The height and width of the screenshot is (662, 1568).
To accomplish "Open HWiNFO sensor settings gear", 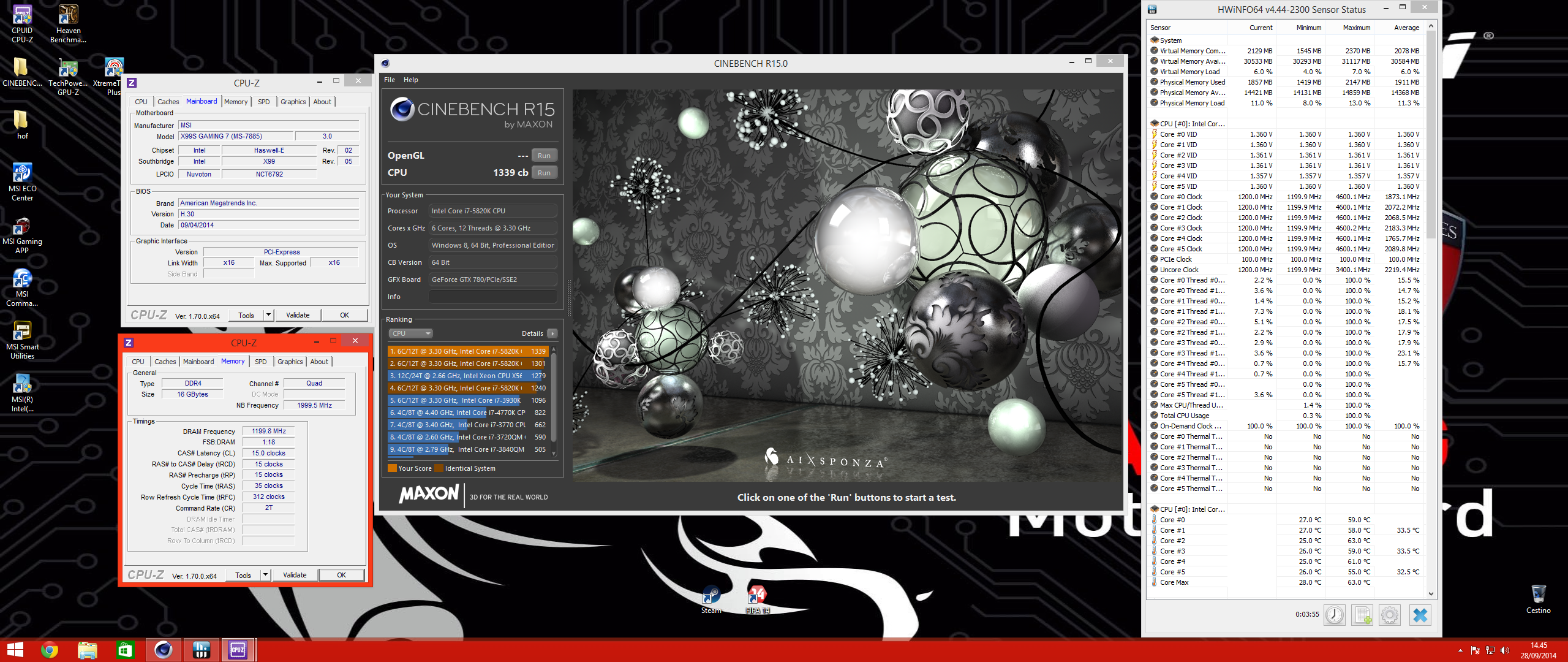I will tap(1390, 615).
